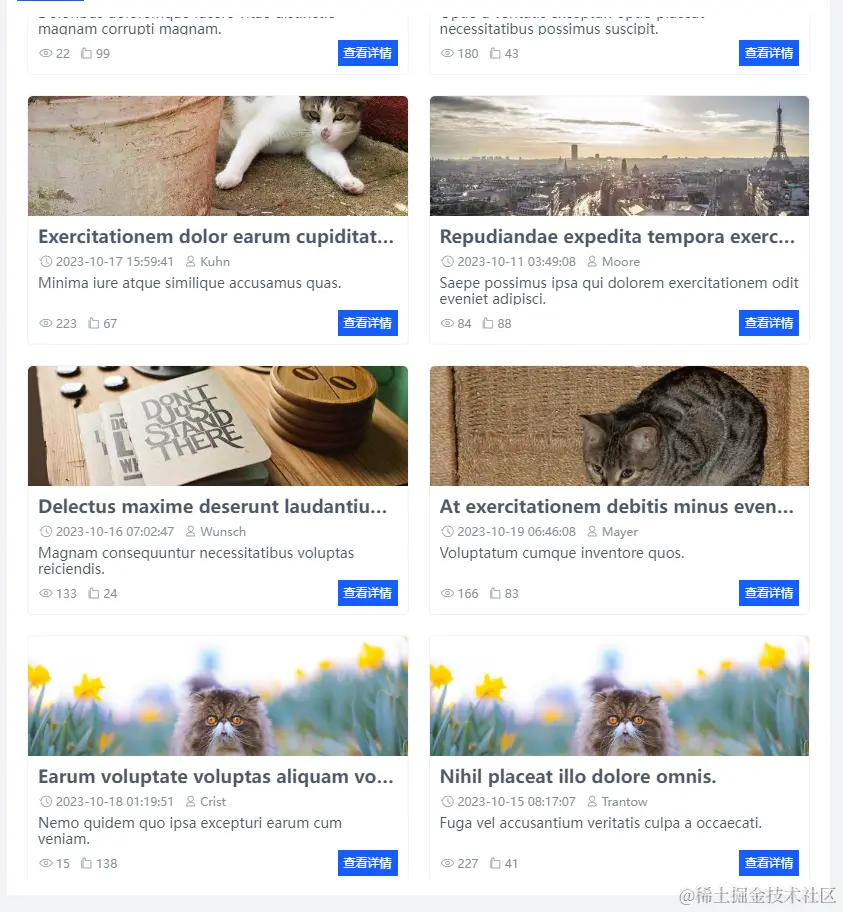The image size is (843, 912).
Task: Open details for Exercitationem dolor earum card
Action: click(368, 323)
